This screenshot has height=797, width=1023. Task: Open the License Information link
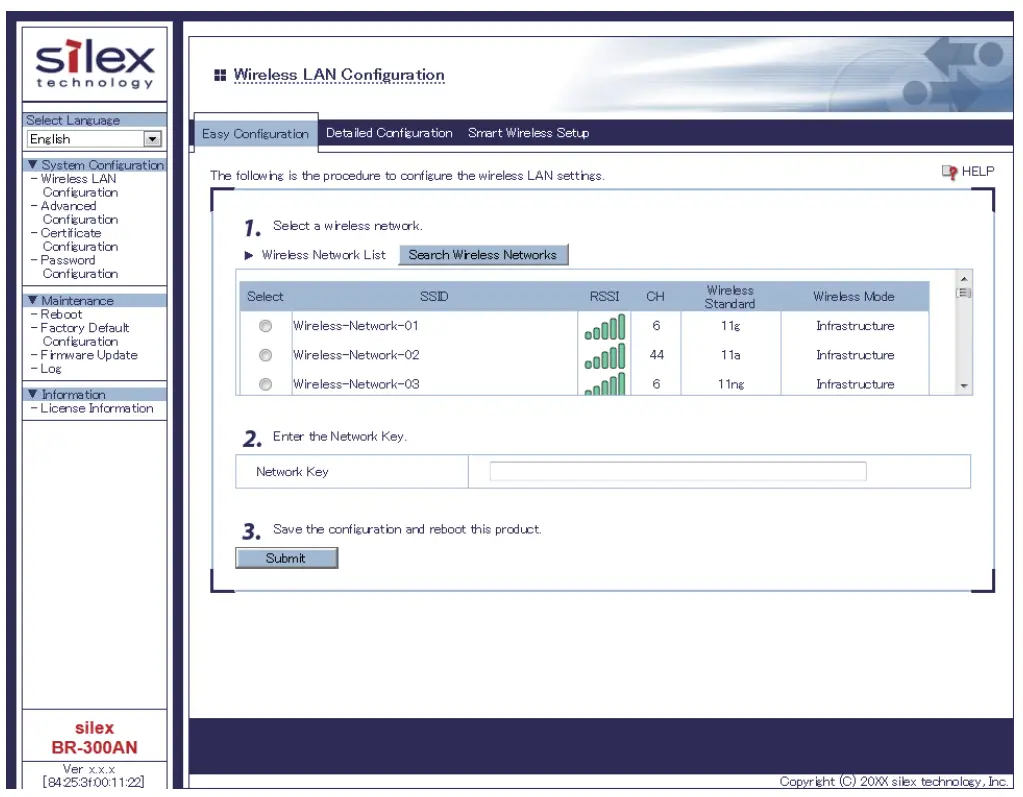[x=97, y=408]
